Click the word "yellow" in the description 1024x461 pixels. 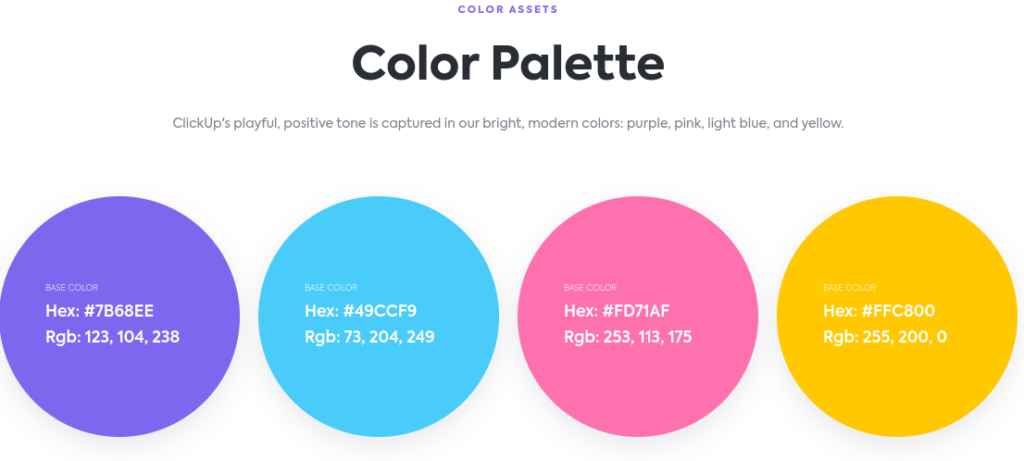[822, 124]
